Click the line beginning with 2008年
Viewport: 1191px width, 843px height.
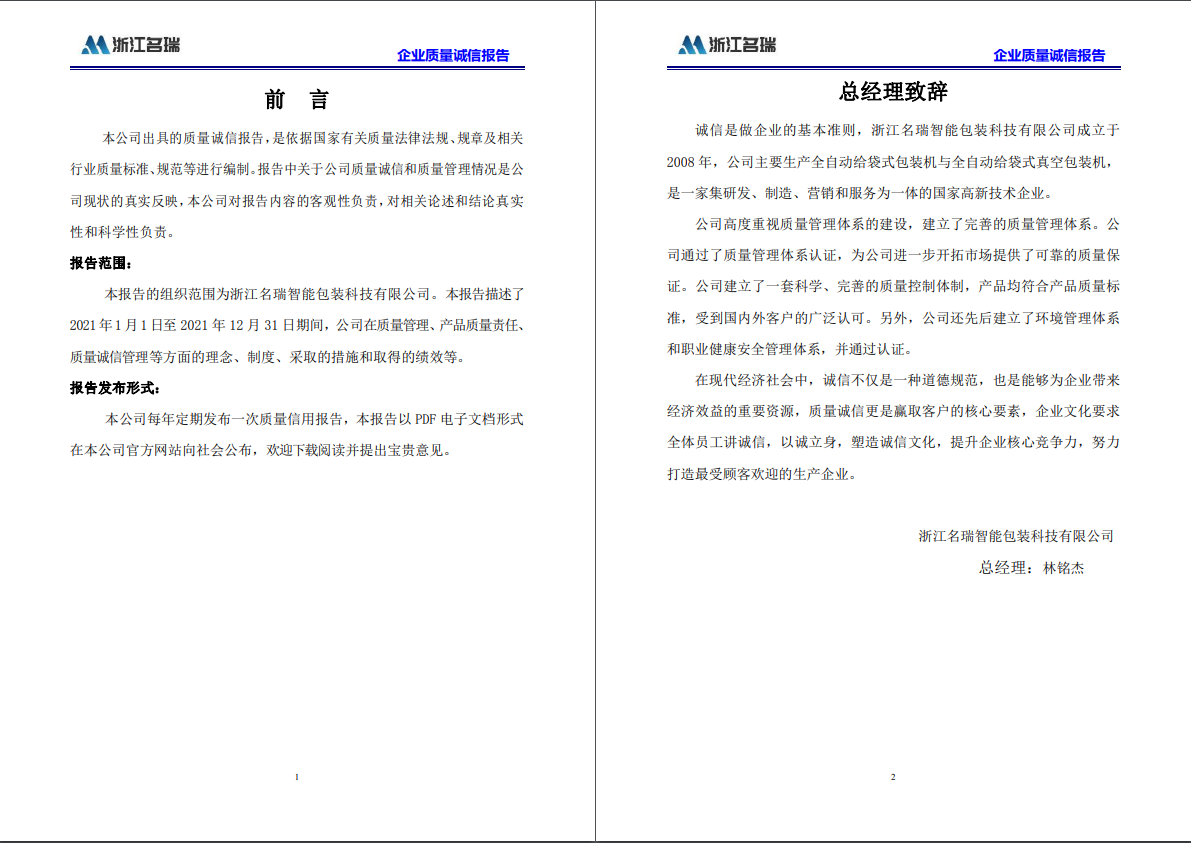pos(893,162)
